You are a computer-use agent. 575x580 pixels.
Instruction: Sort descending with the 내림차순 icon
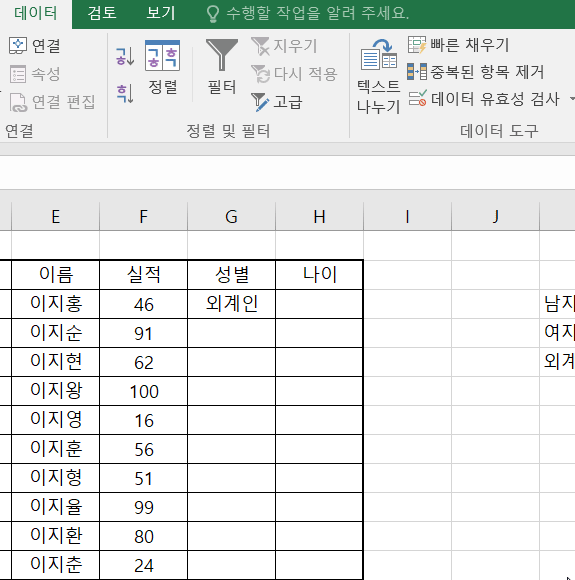(x=125, y=93)
